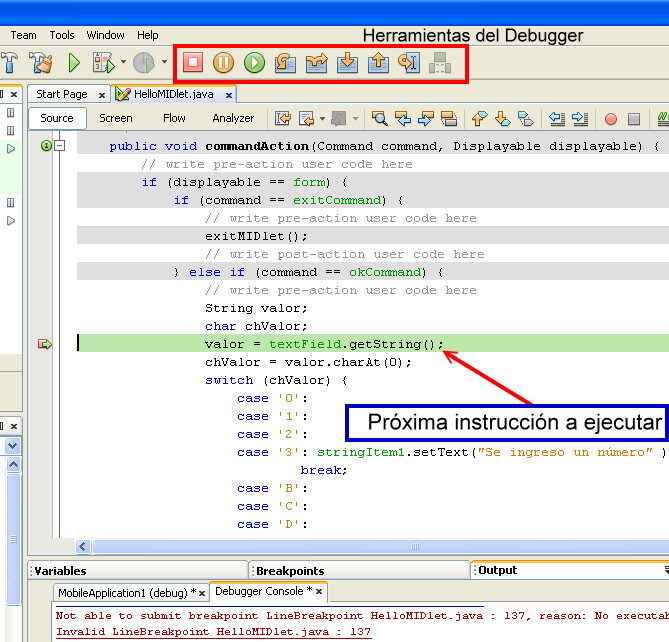Open the Debugger Console tab
This screenshot has height=642, width=669.
(x=258, y=591)
